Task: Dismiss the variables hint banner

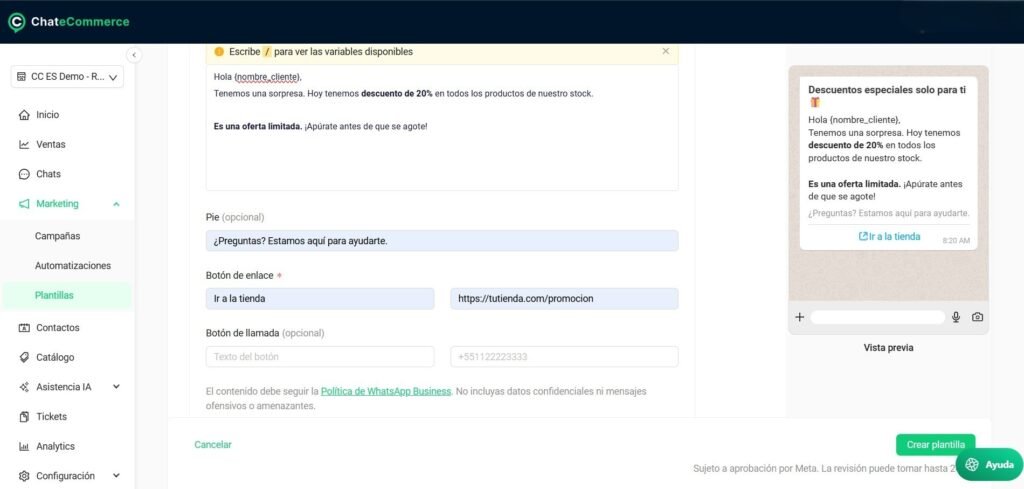Action: (665, 51)
